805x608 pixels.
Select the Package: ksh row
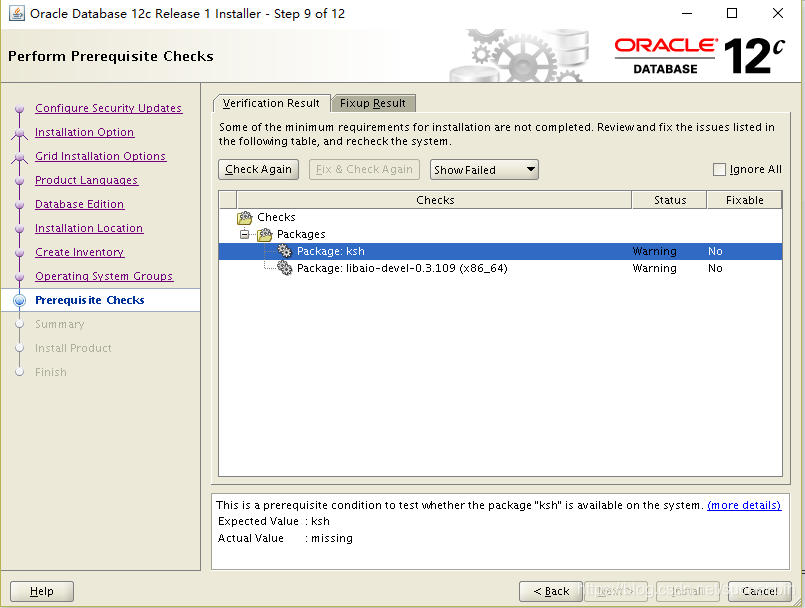[500, 251]
